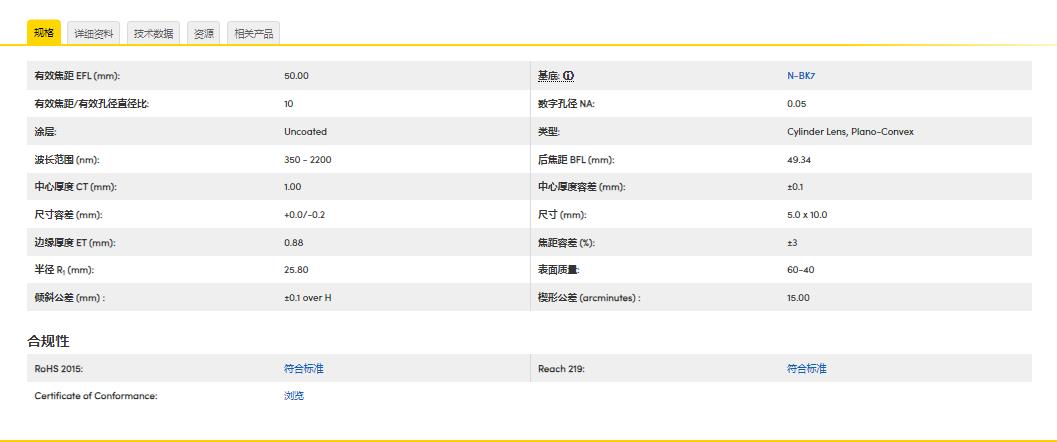Viewport: 1057px width, 442px height.
Task: Select the 技术数据 tab
Action: (x=153, y=33)
